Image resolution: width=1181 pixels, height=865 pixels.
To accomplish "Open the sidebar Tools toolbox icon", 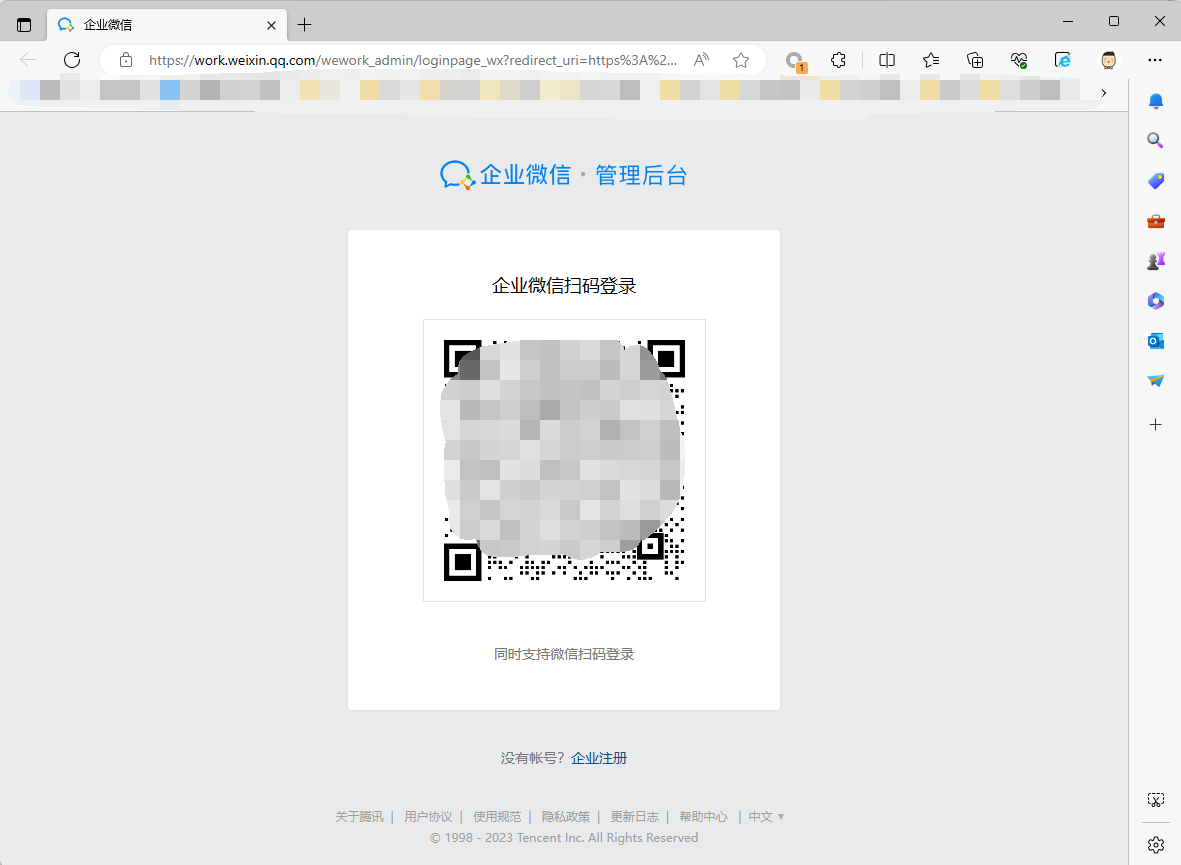I will [1156, 221].
